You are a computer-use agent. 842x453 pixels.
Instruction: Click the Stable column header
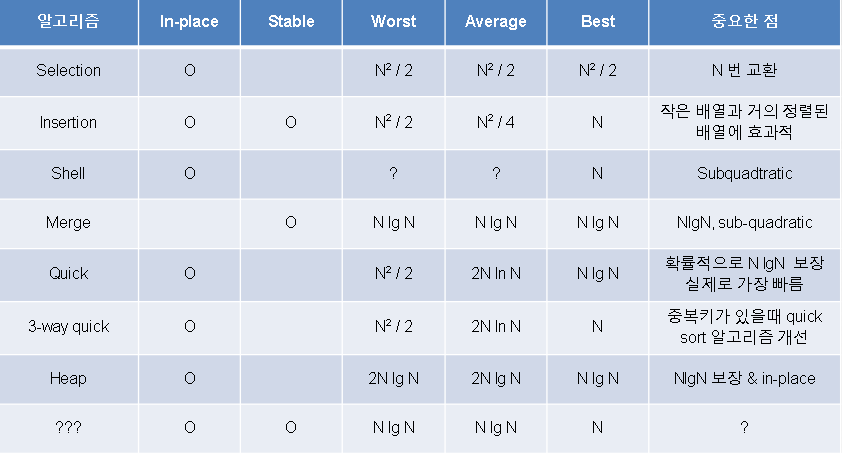pyautogui.click(x=291, y=21)
